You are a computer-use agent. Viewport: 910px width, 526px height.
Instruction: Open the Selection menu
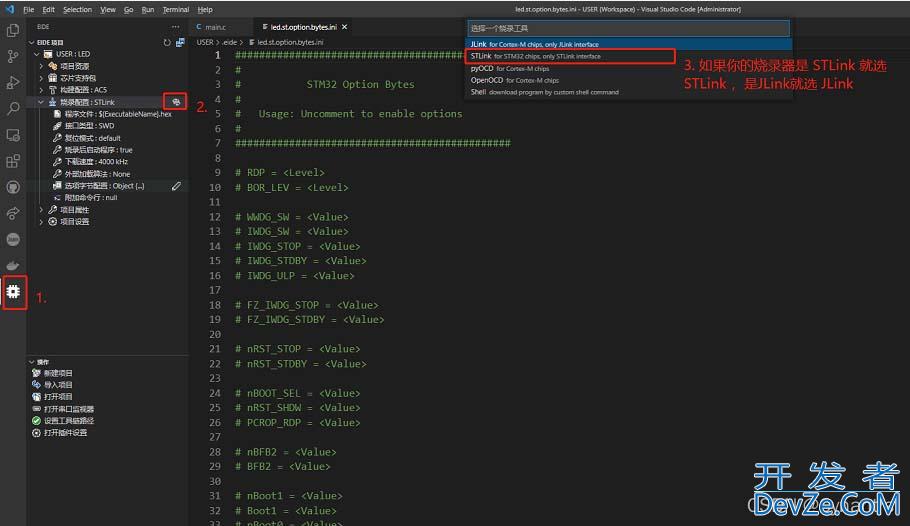[x=77, y=9]
